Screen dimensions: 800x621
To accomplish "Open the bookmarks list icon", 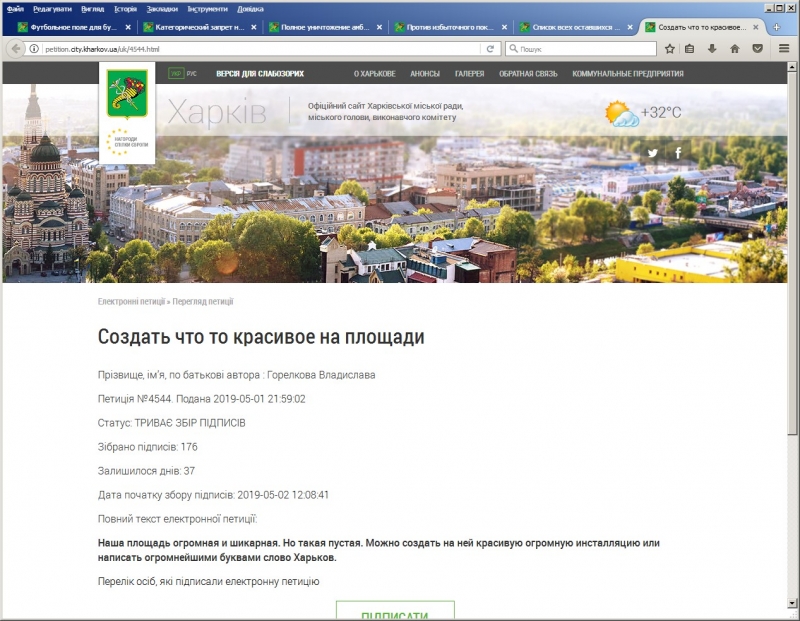I will tap(690, 48).
